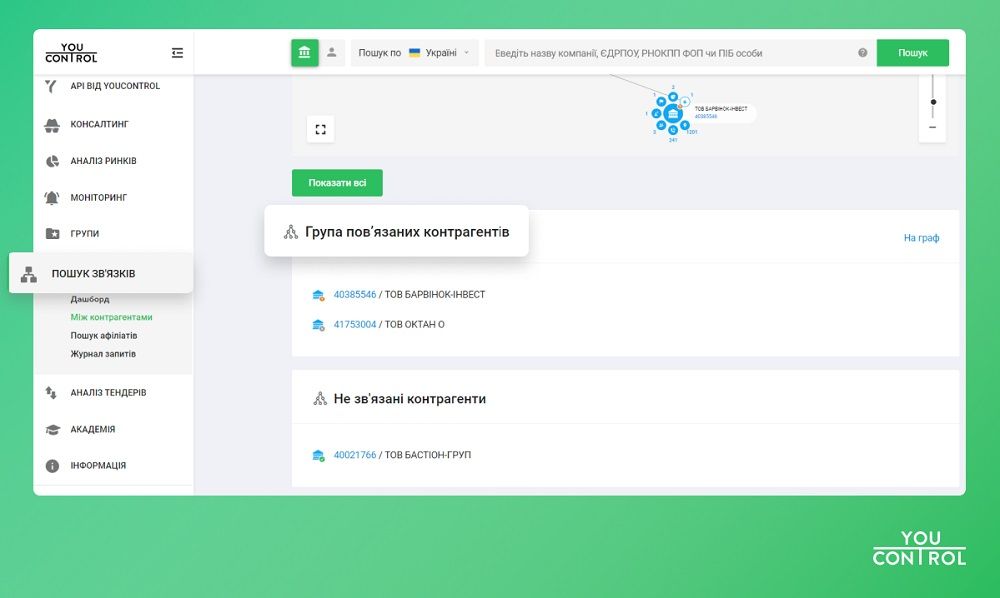Viewport: 1000px width, 598px height.
Task: Open company code 40385546 link
Action: 354,295
